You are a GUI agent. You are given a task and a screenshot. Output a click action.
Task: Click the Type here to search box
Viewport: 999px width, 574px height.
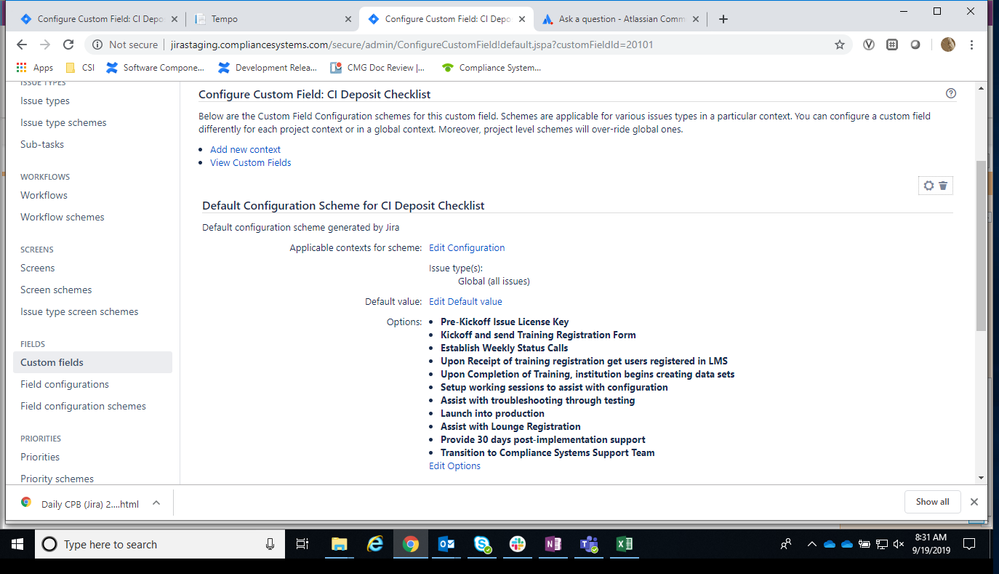[159, 544]
